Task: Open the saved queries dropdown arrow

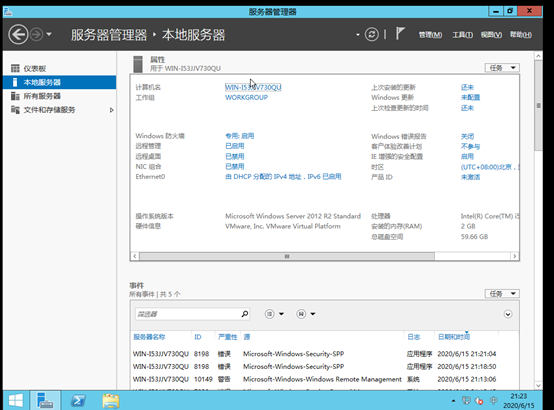Action: [x=313, y=314]
